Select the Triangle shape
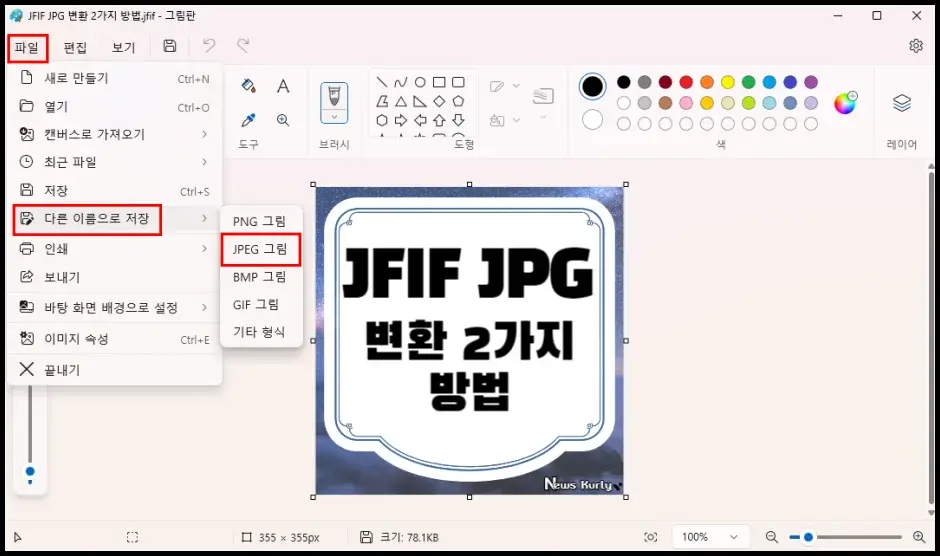This screenshot has width=940, height=556. pos(400,101)
